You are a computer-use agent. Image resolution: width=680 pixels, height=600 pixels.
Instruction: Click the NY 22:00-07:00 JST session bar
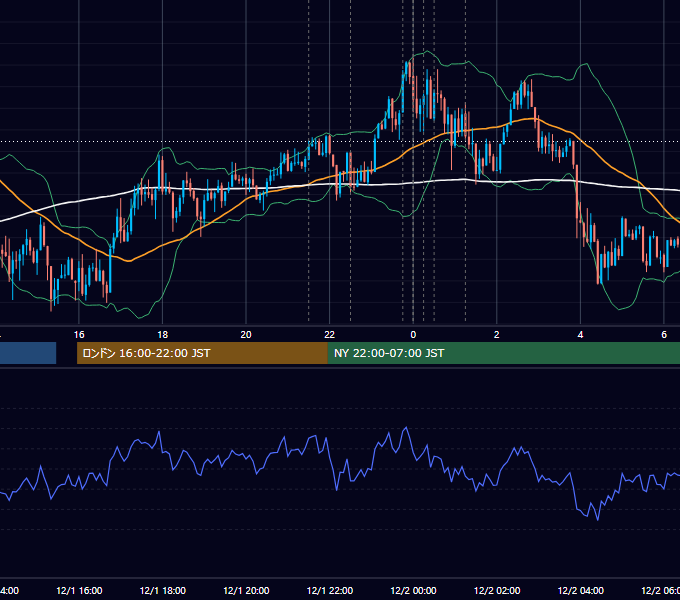pyautogui.click(x=503, y=353)
